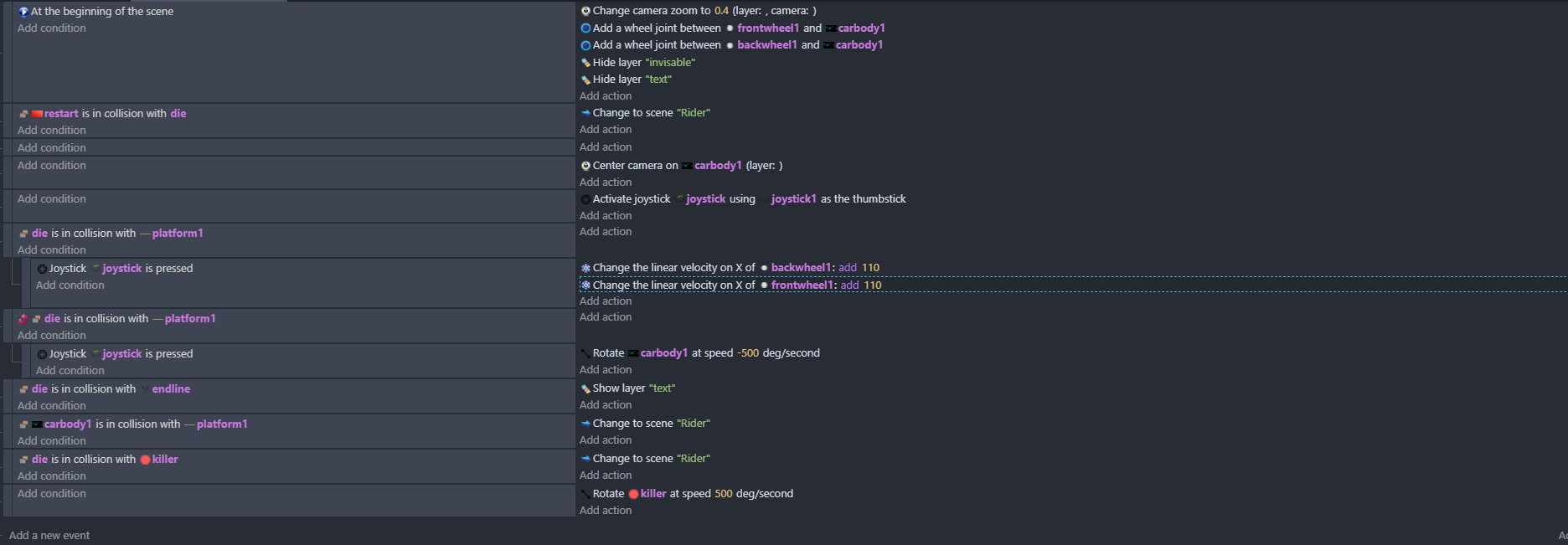Image resolution: width=1568 pixels, height=545 pixels.
Task: Select the -500 rotation speed value
Action: click(x=748, y=353)
